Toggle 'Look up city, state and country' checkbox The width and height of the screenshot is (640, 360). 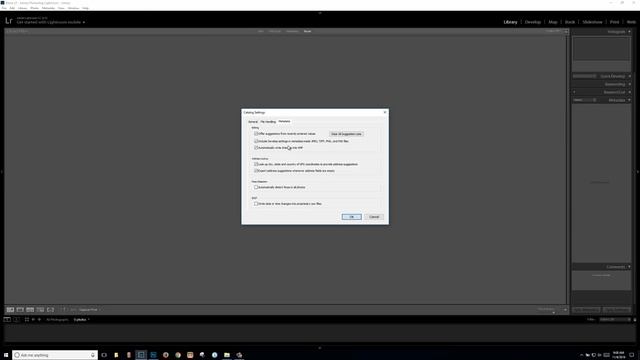click(x=256, y=164)
